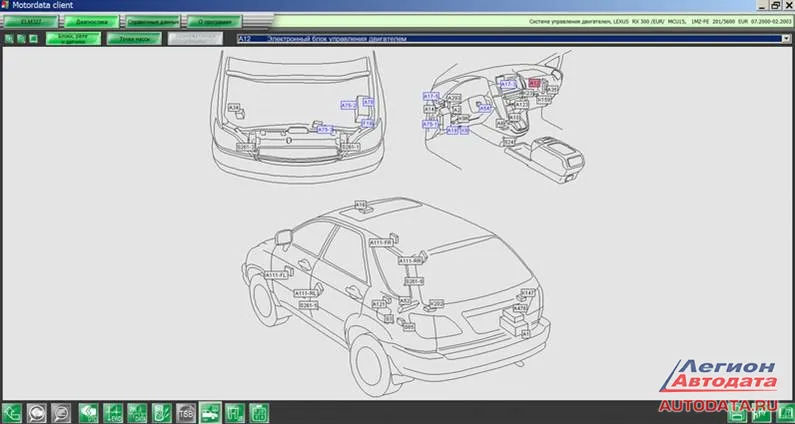This screenshot has height=424, width=795.
Task: Click the green icon left of TSB
Action: 161,413
